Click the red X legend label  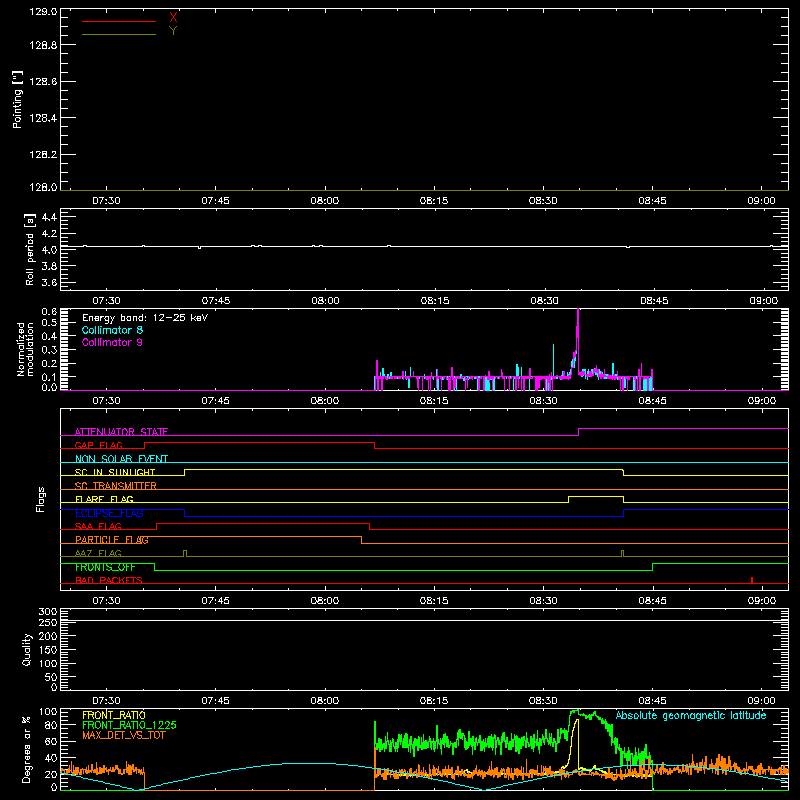pos(173,18)
